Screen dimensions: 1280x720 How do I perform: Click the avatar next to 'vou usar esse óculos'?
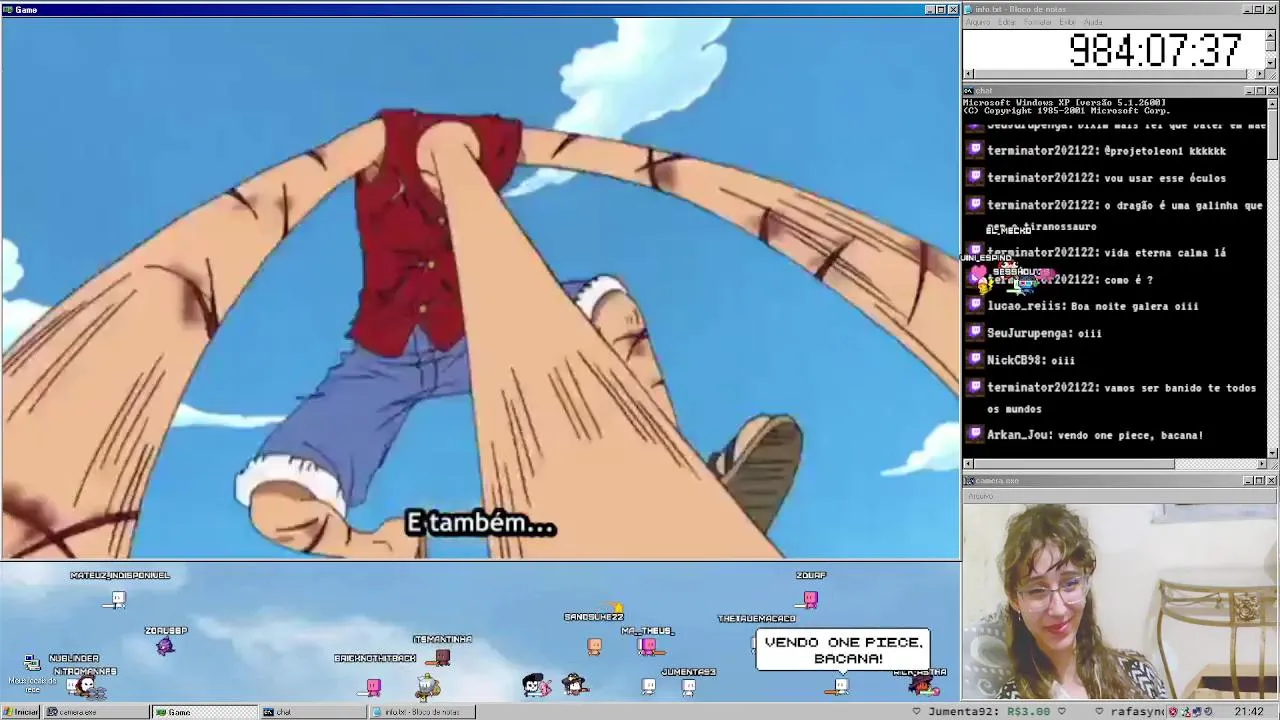click(x=975, y=177)
